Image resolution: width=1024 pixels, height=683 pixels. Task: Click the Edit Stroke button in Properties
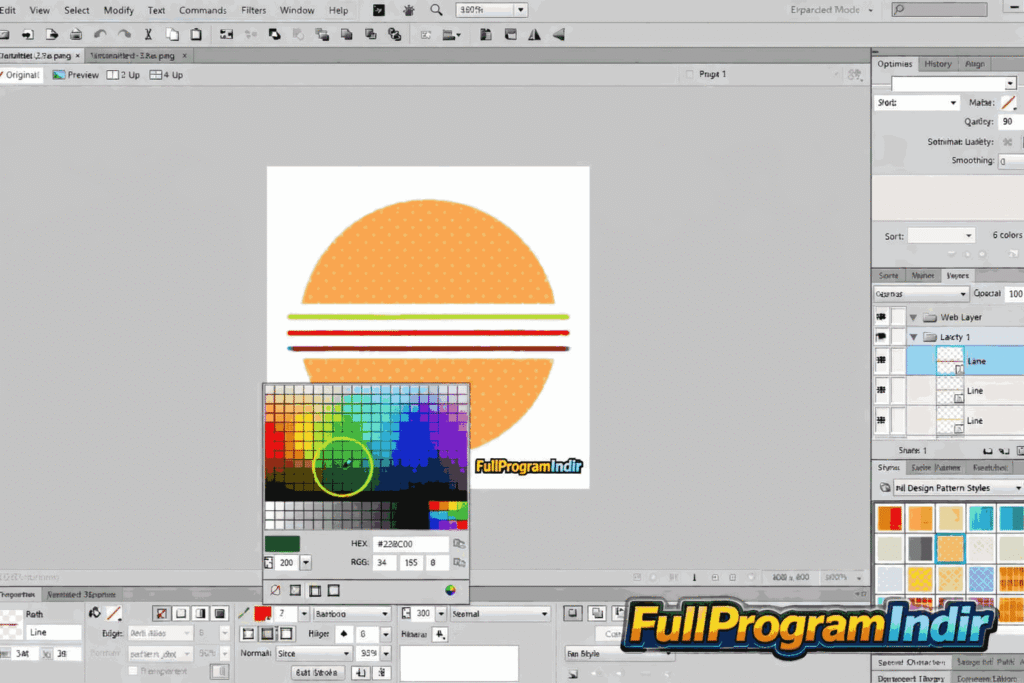pos(316,672)
